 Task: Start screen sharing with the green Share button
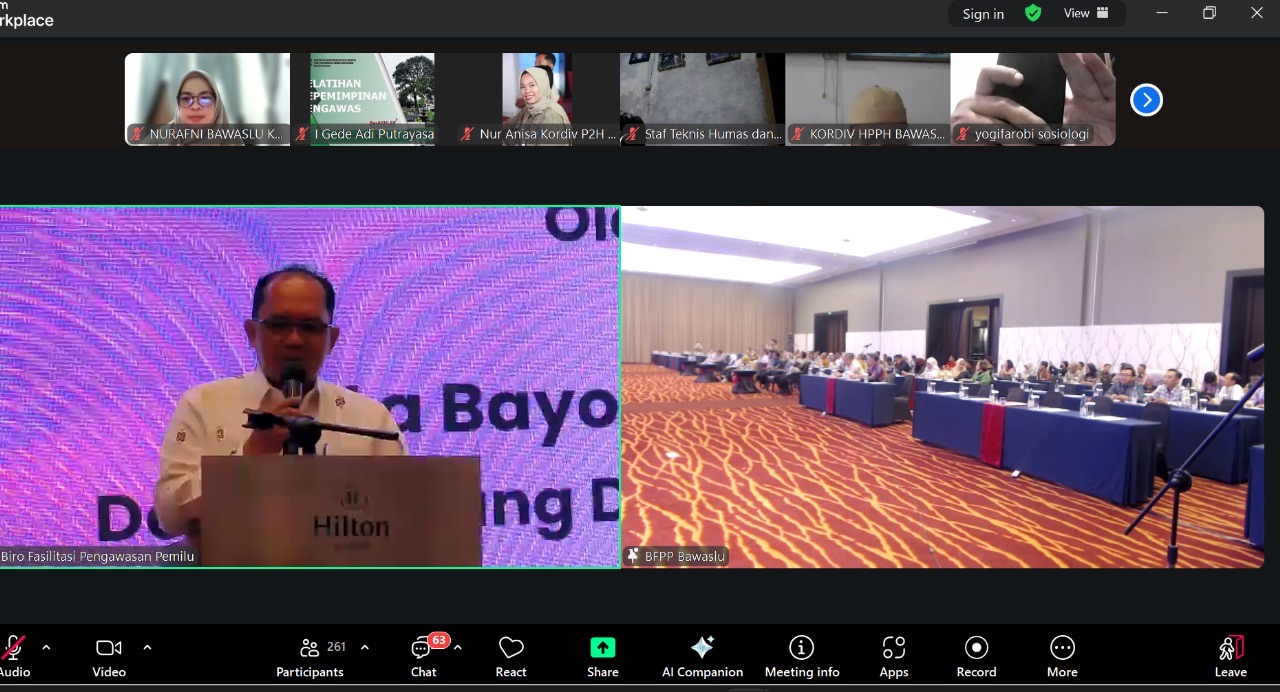point(602,655)
